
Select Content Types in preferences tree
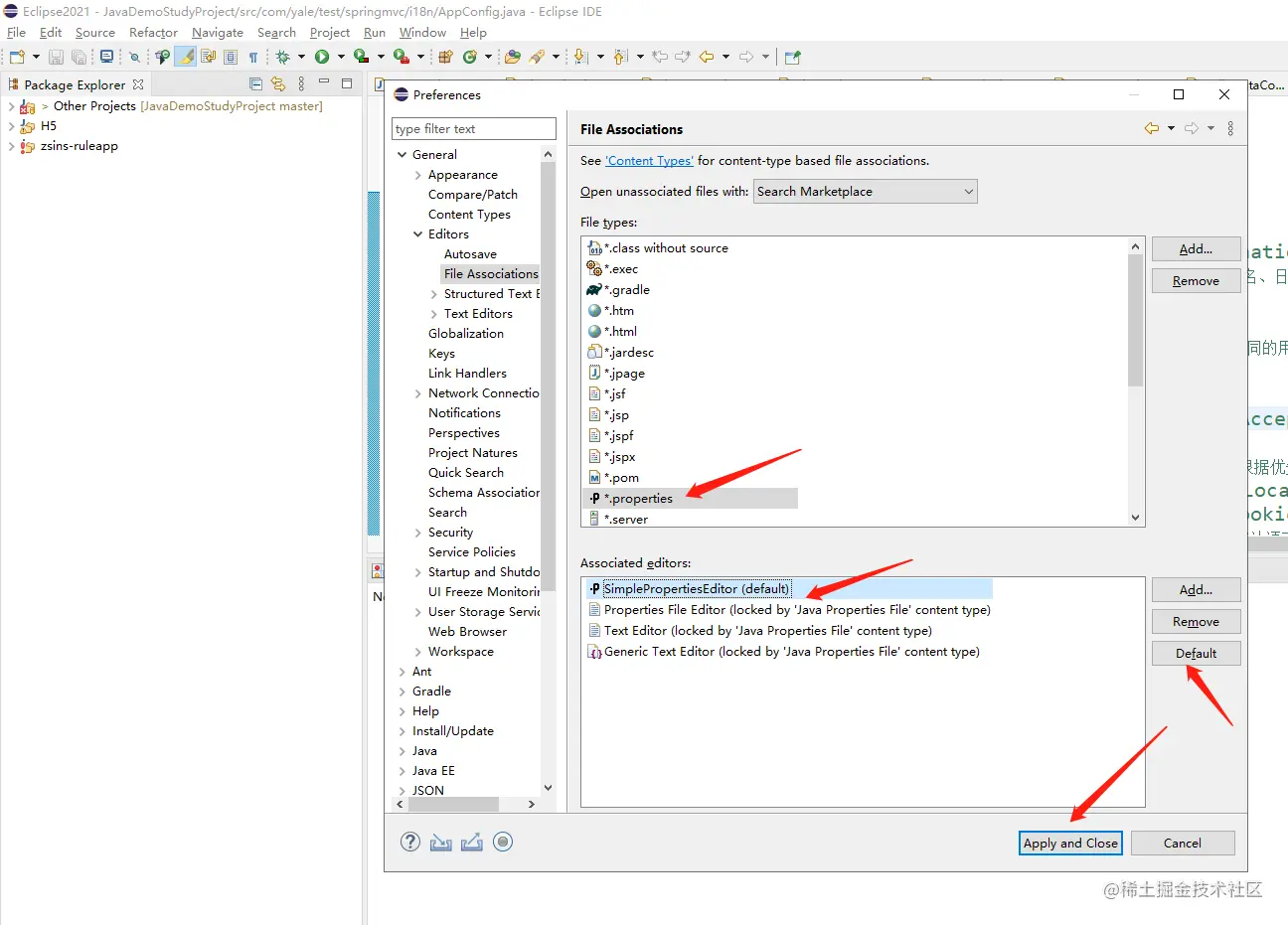[x=469, y=215]
